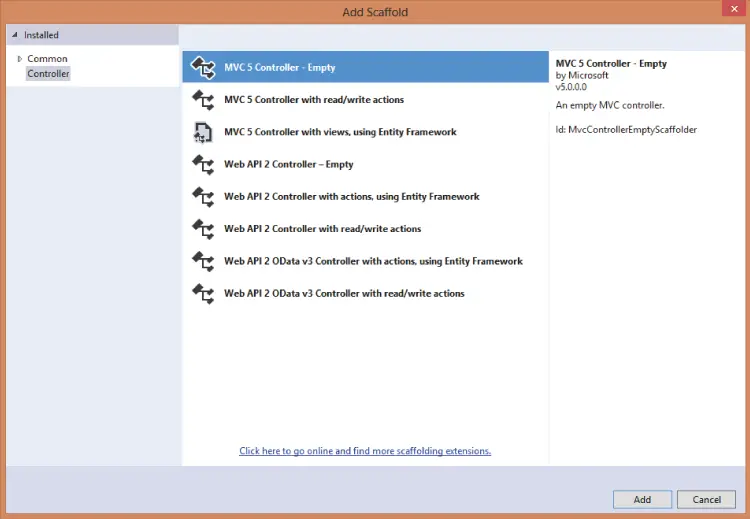The height and width of the screenshot is (519, 750).
Task: Click icon for MVC 5 Controller with views
Action: 203,132
